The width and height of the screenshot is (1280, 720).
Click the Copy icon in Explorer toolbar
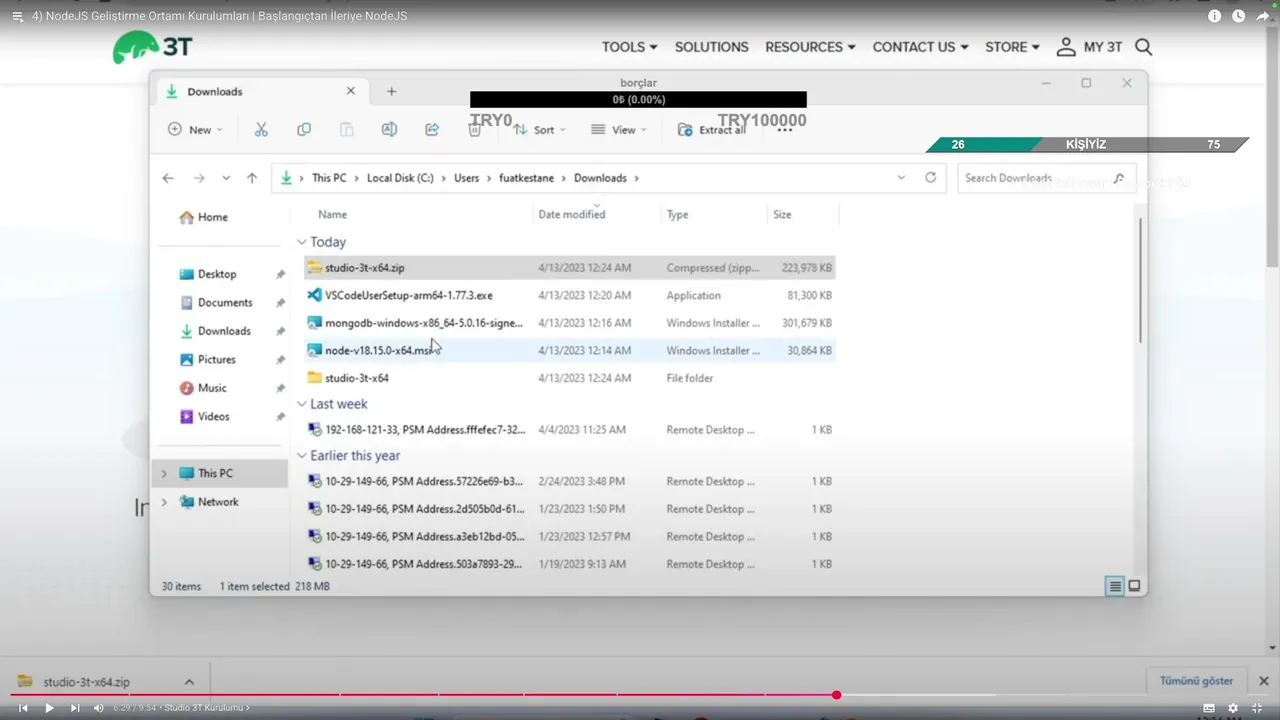pyautogui.click(x=304, y=130)
